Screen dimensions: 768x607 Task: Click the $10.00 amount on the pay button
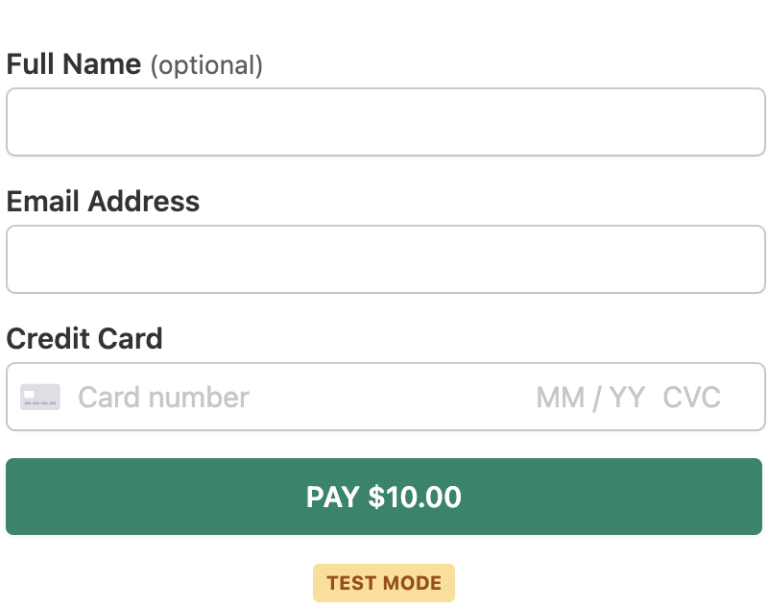tap(415, 497)
